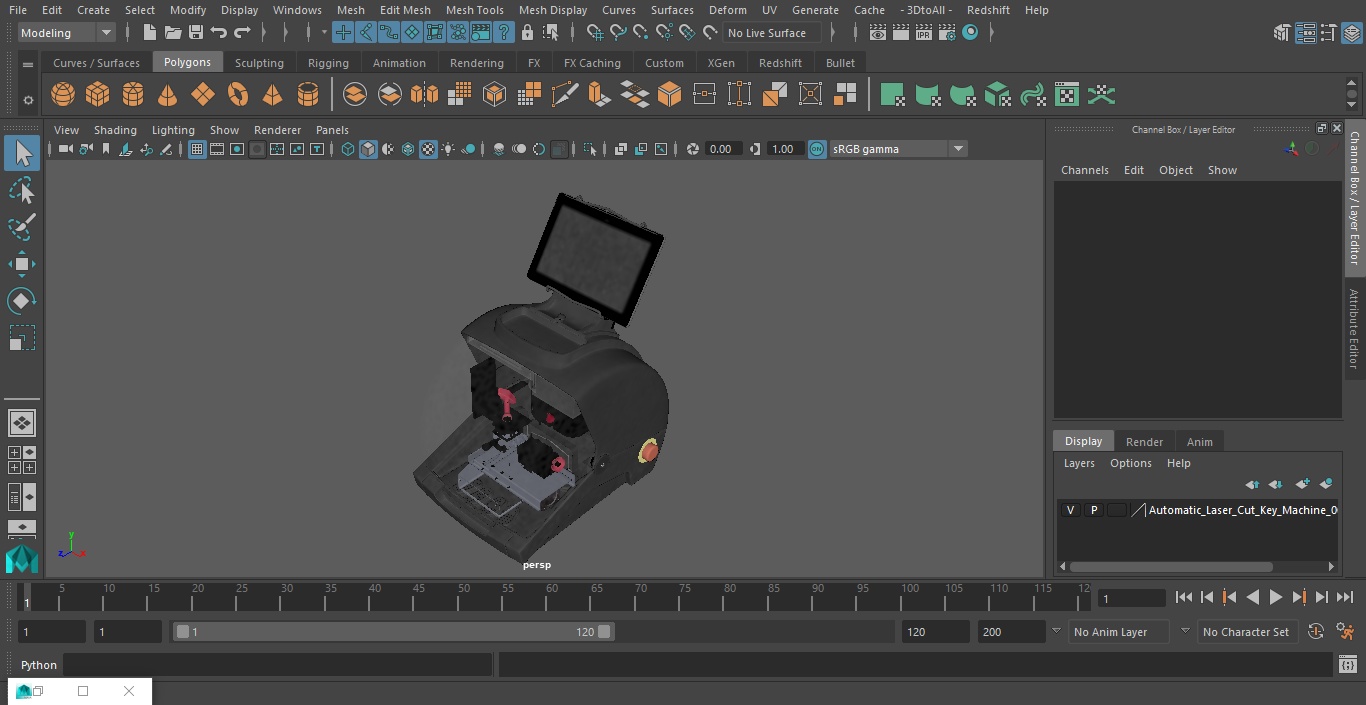Activate the Paint selection tool
Viewport: 1366px width, 705px height.
pyautogui.click(x=22, y=227)
